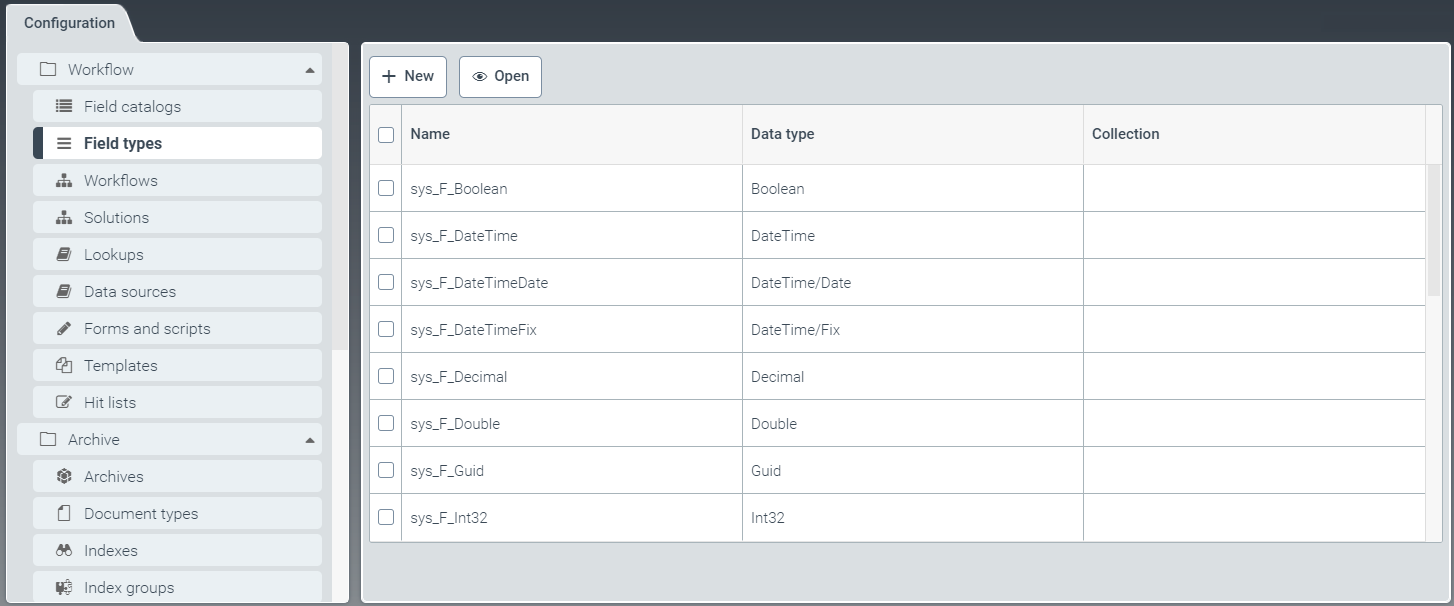The height and width of the screenshot is (606, 1454).
Task: Click the Field catalogs list icon
Action: click(x=64, y=106)
